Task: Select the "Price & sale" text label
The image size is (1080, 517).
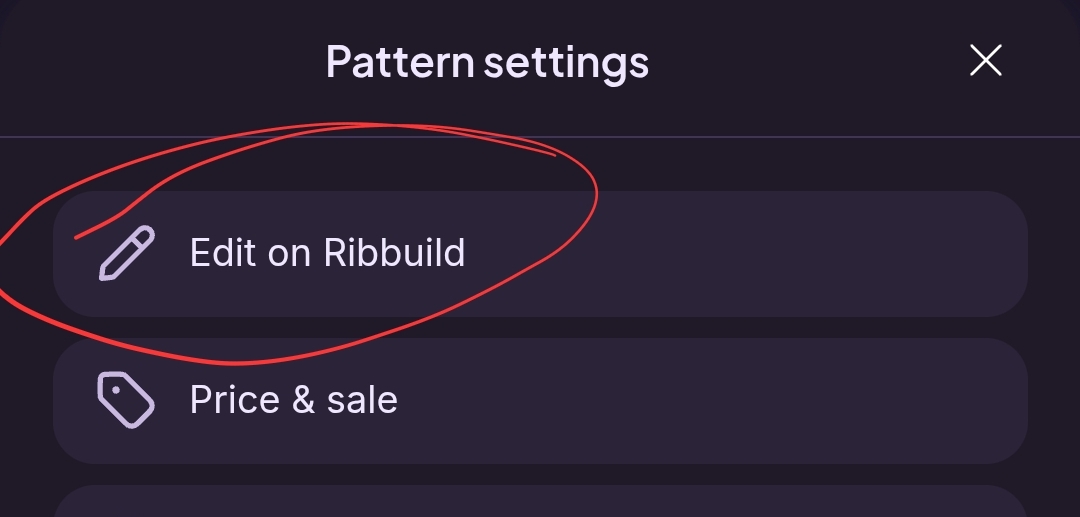Action: (293, 400)
